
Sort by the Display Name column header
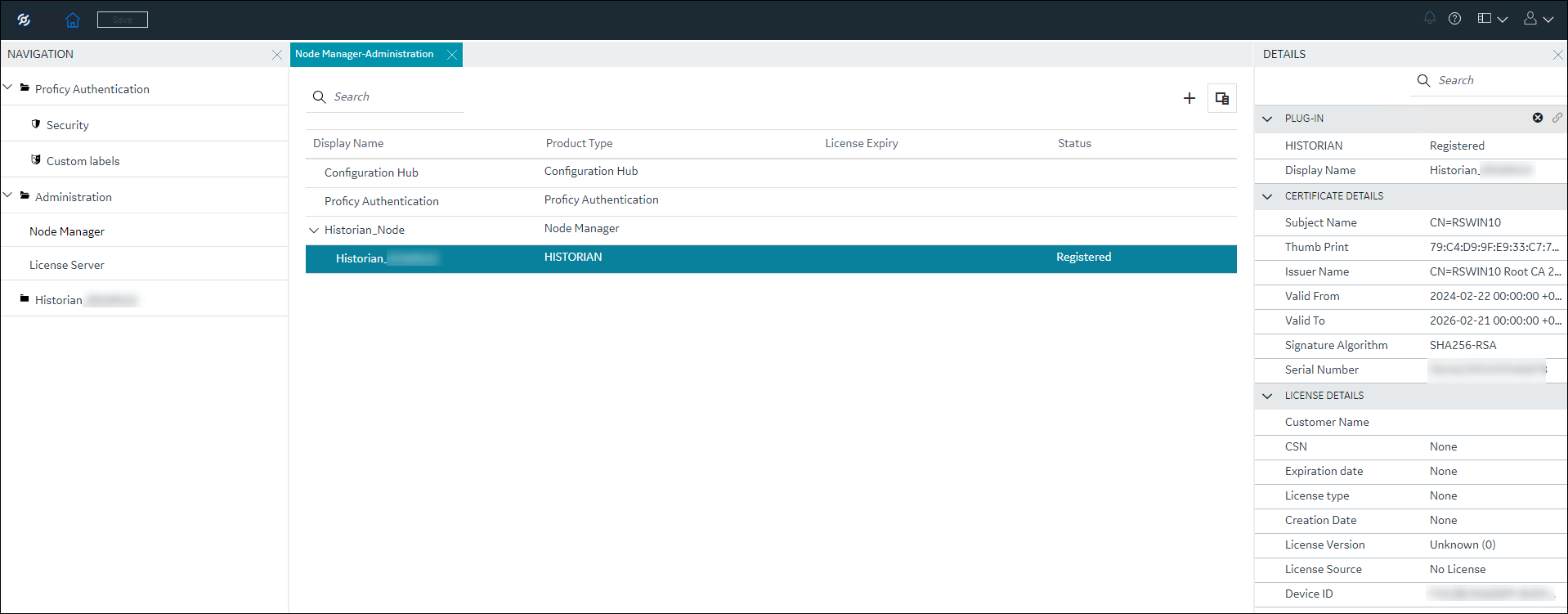348,143
